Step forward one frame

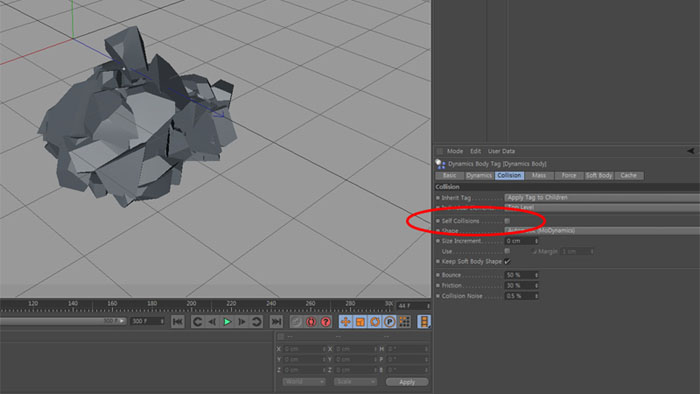tap(242, 321)
